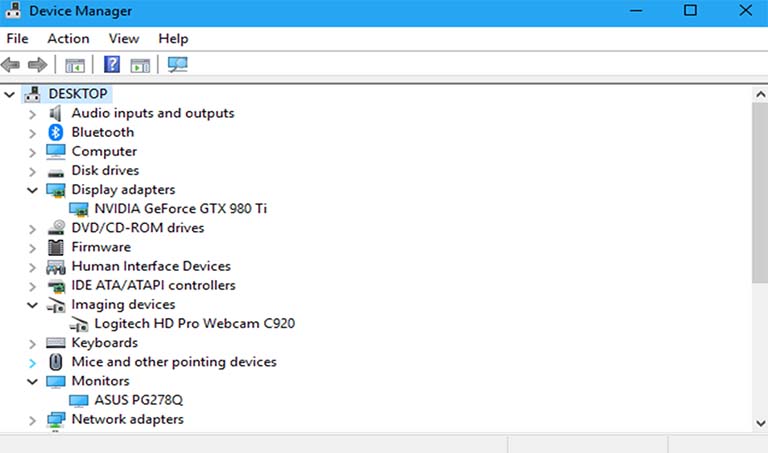The height and width of the screenshot is (453, 768).
Task: Click the IDE ATA/ATAPI controllers icon
Action: coord(56,286)
